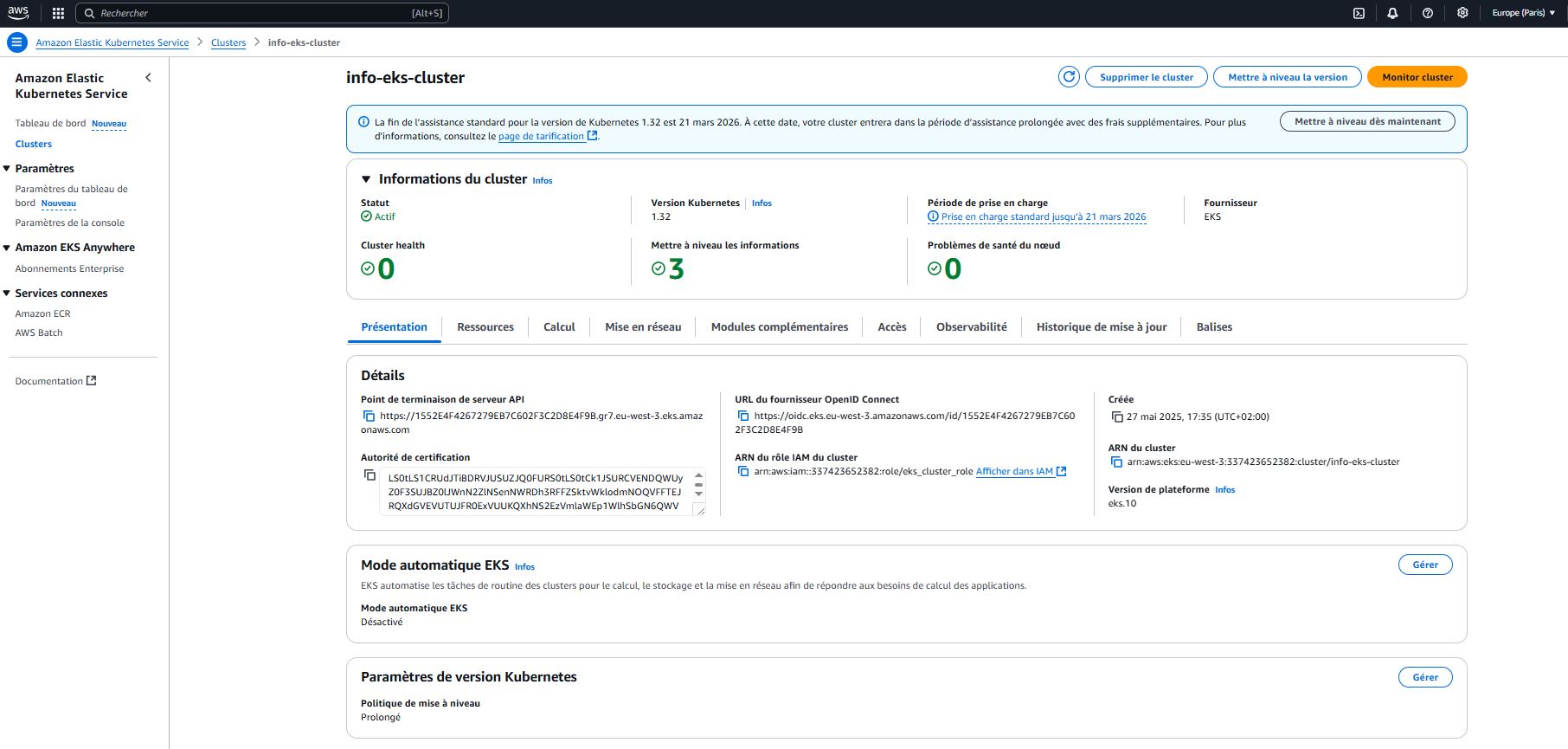Screen dimensions: 1568x749
Task: Copy the certificate authority data
Action: 370,475
